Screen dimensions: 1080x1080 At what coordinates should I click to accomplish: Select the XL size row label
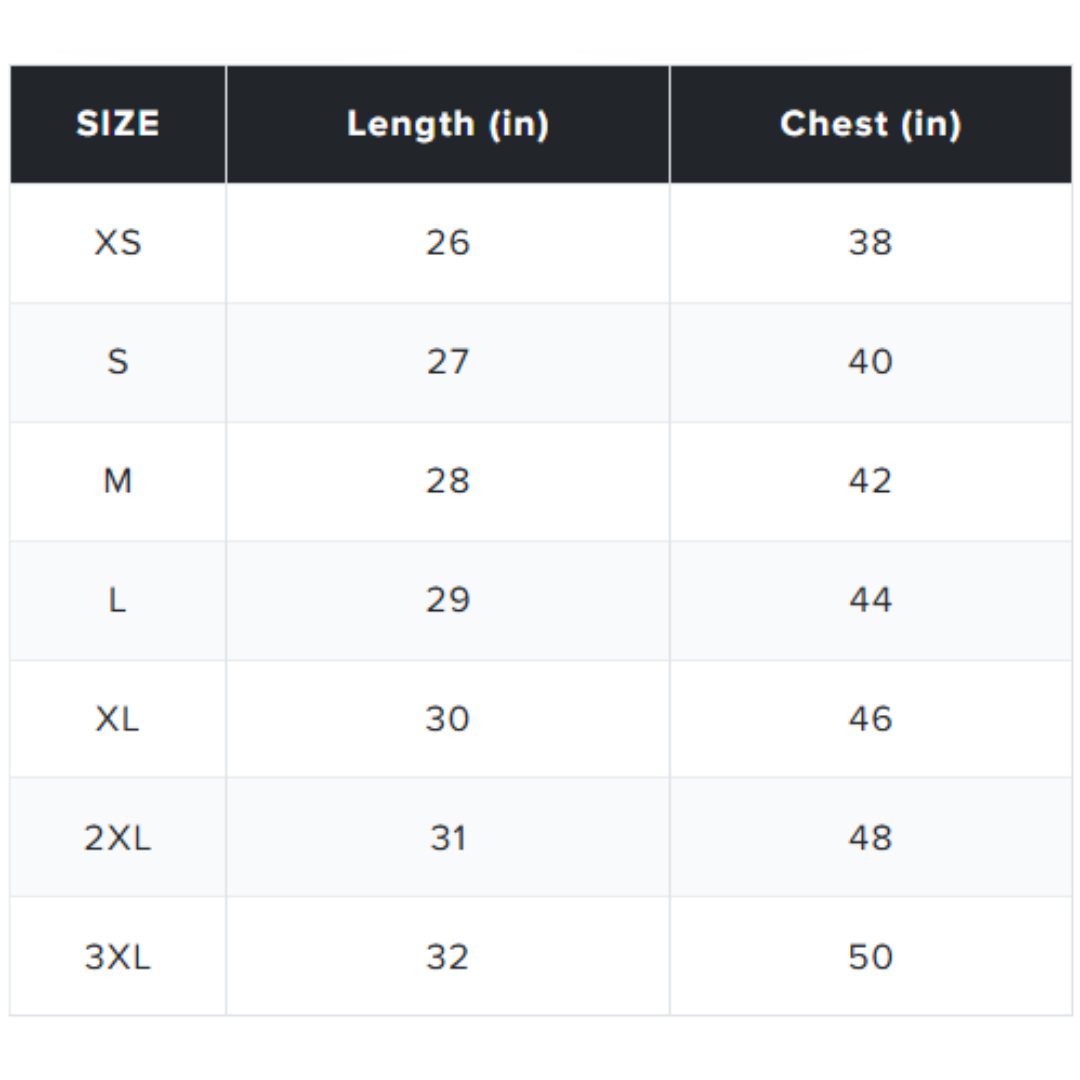point(118,719)
